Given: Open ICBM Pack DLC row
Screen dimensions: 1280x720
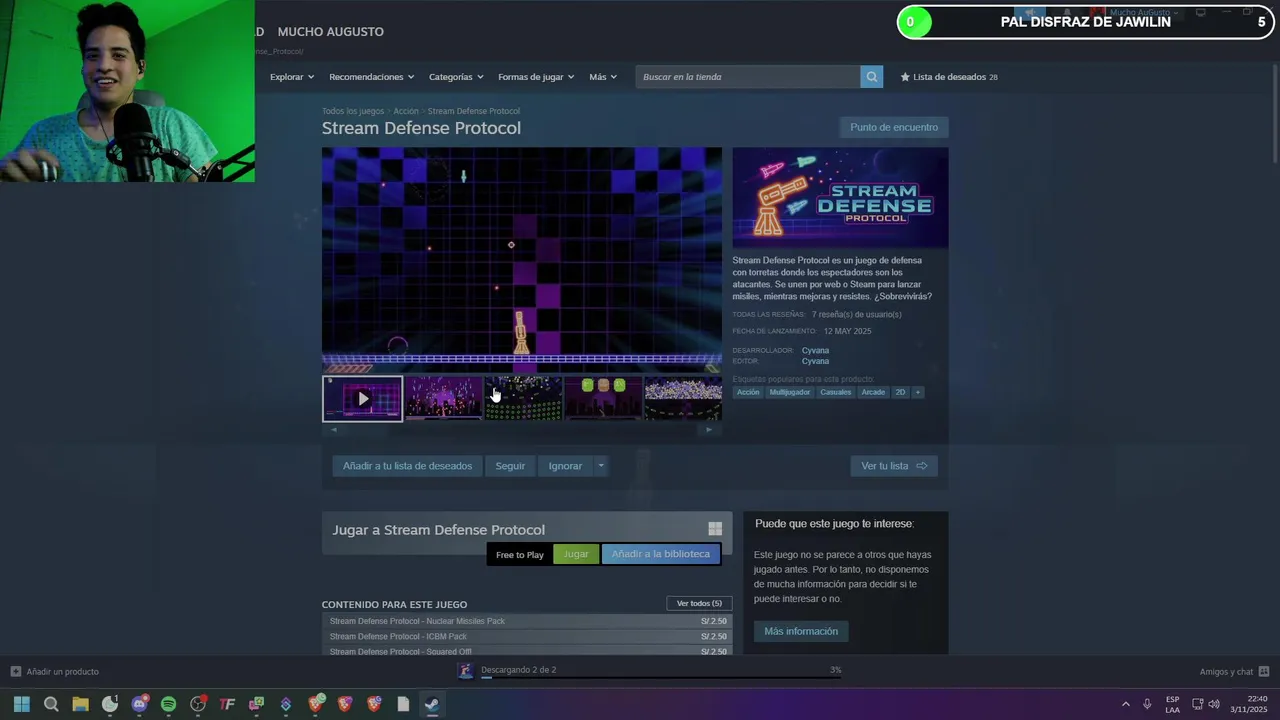Looking at the screenshot, I should tap(527, 636).
